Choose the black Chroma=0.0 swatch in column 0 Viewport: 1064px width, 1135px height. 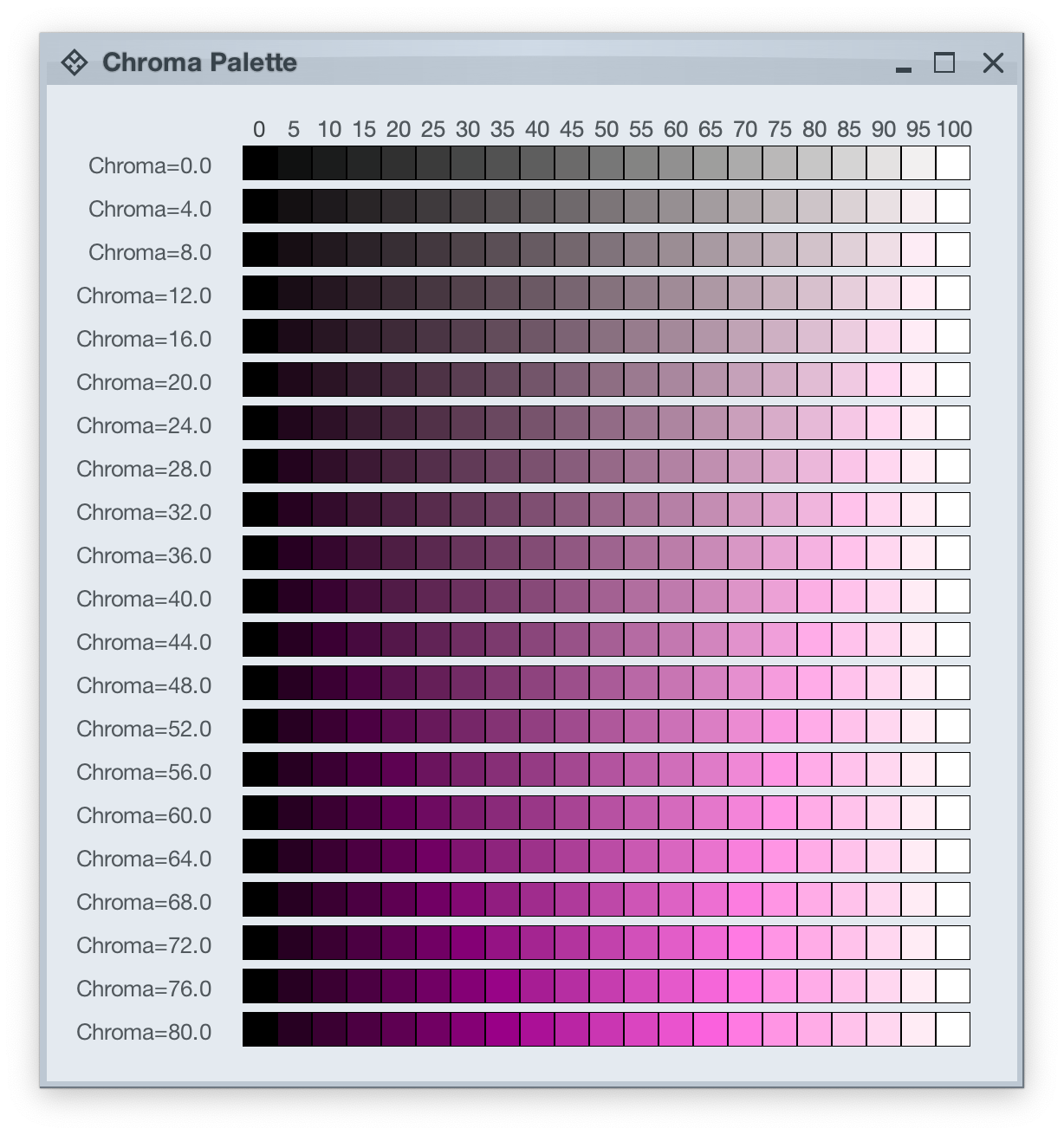(x=260, y=163)
